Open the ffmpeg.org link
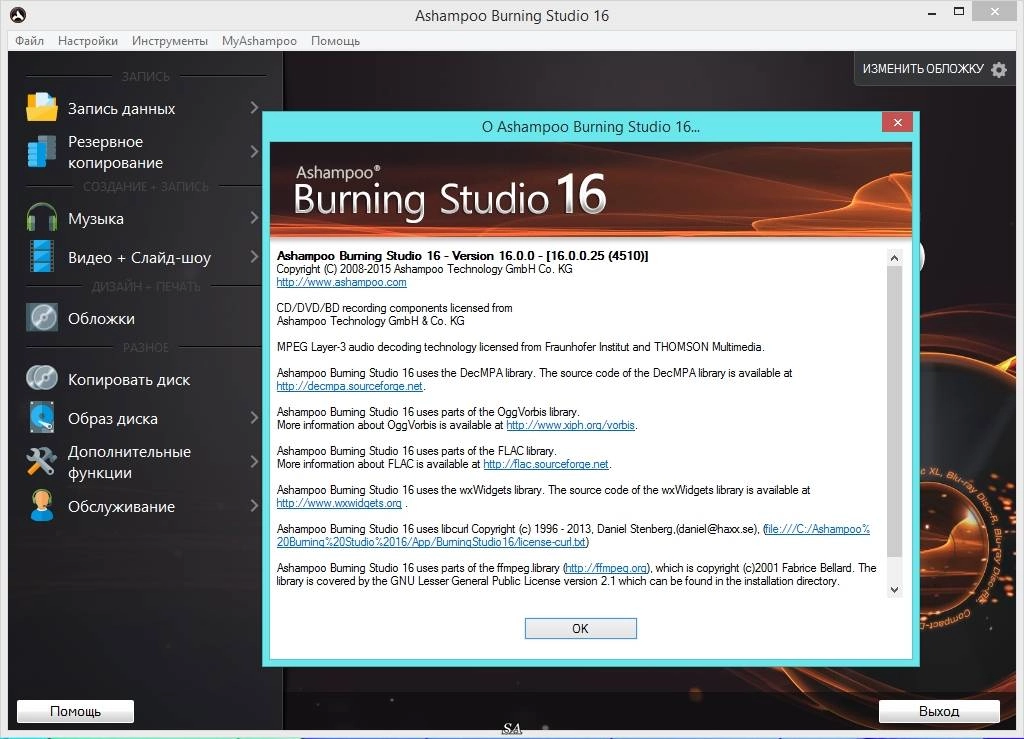This screenshot has width=1024, height=739. [x=607, y=568]
